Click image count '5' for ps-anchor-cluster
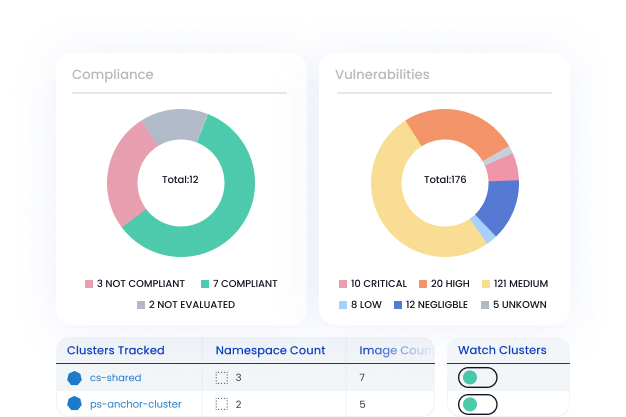This screenshot has width=626, height=417. tap(362, 404)
